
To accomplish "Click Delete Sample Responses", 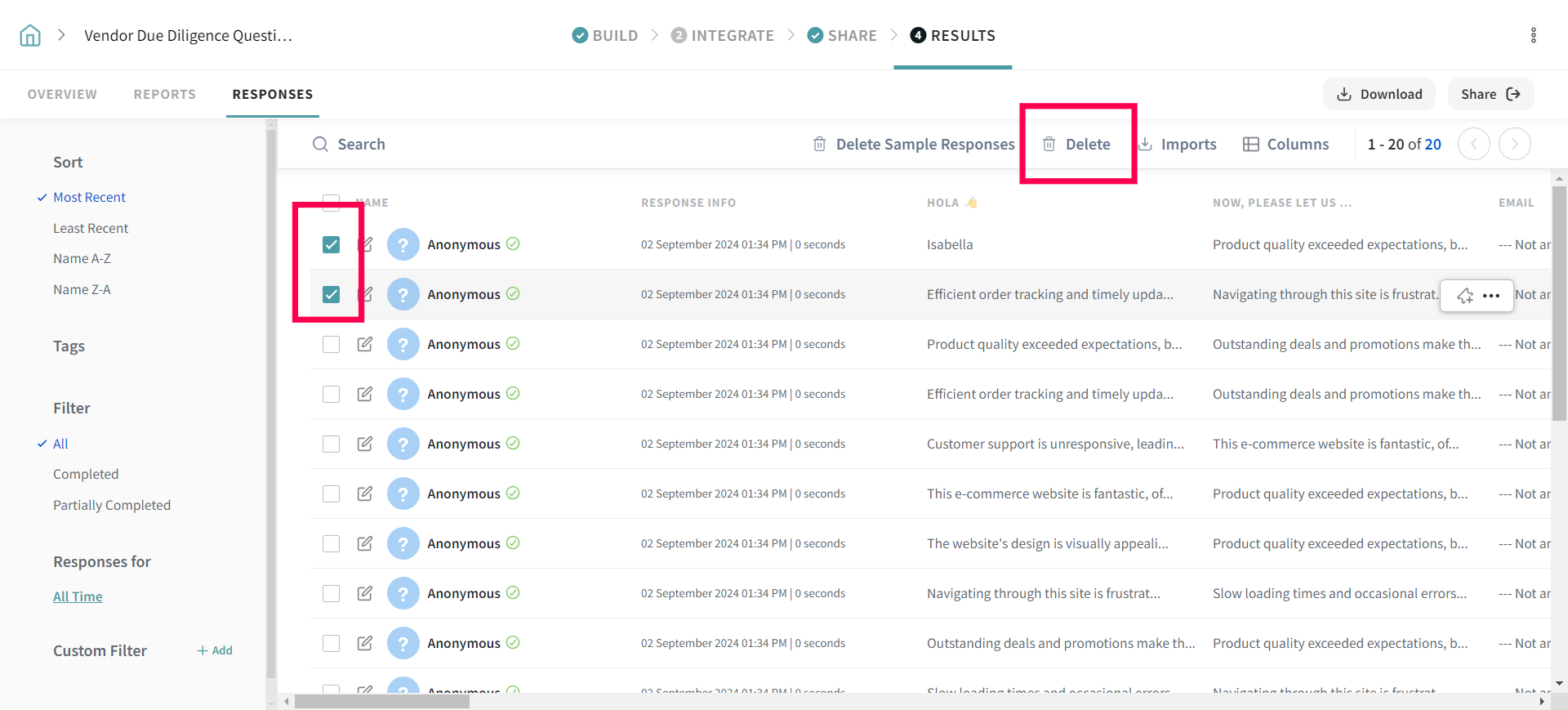I will (x=914, y=144).
